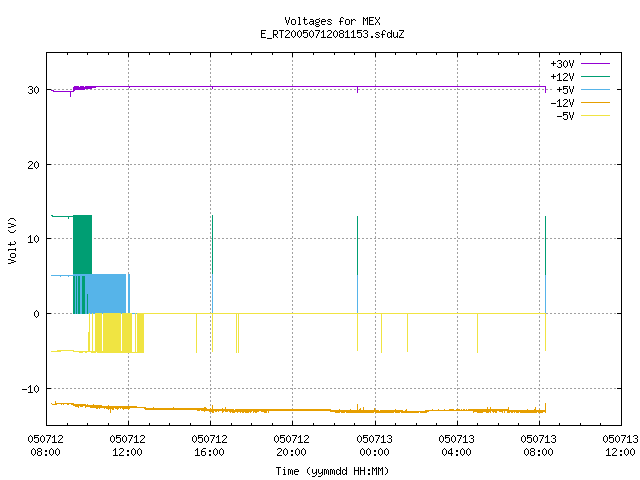Click the "Time (yymmdd HH:MM)" x-axis title
640x480 pixels.
pyautogui.click(x=332, y=471)
